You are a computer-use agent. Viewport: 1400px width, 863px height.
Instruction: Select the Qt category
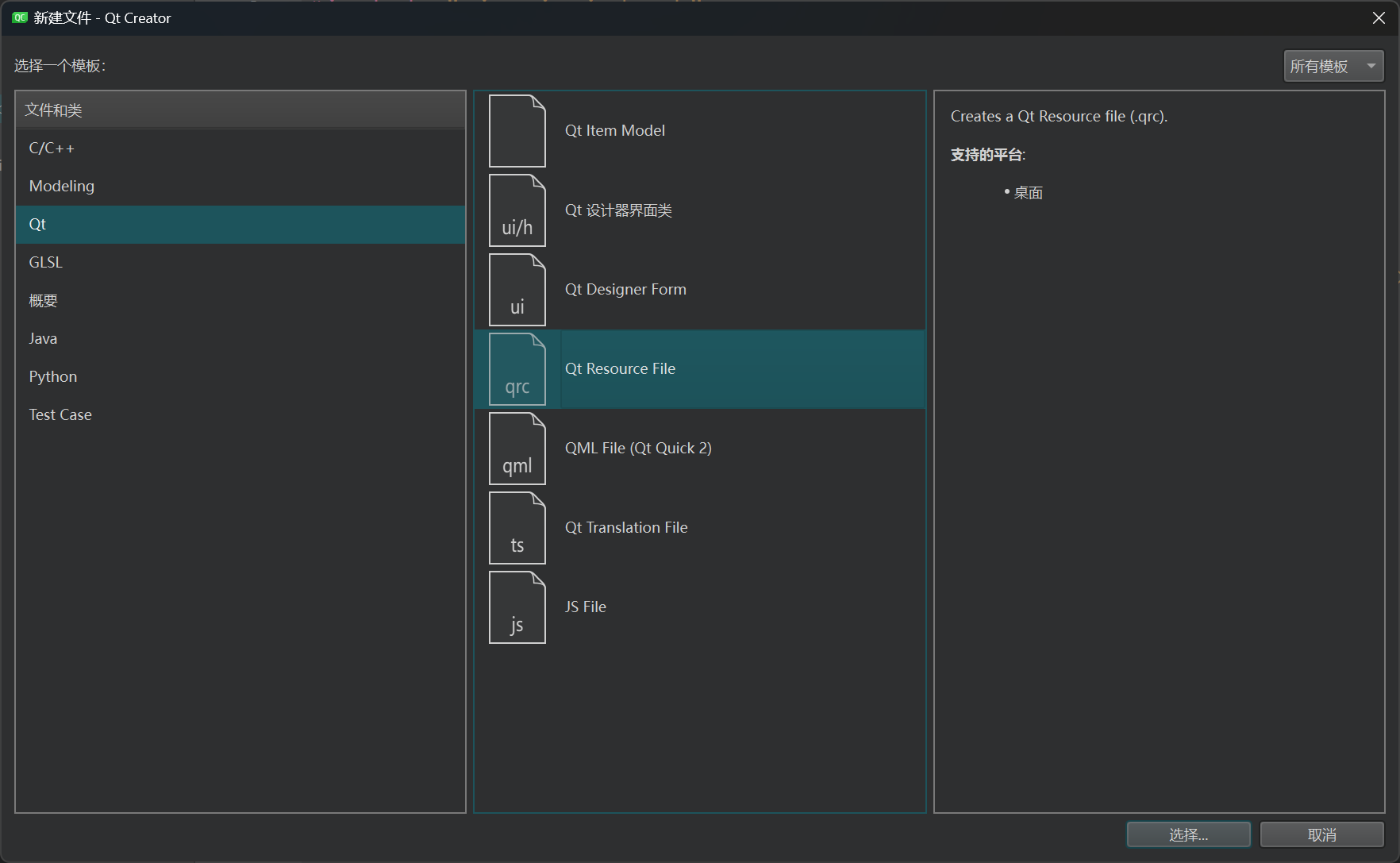pos(240,225)
